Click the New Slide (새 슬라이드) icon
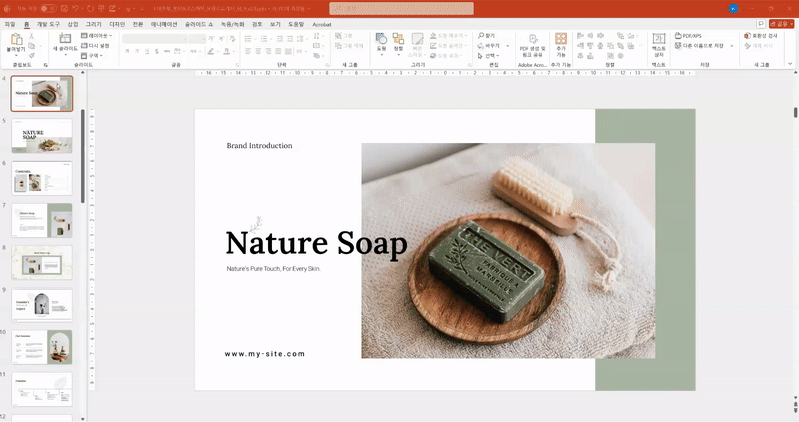This screenshot has width=799, height=422. coord(65,39)
